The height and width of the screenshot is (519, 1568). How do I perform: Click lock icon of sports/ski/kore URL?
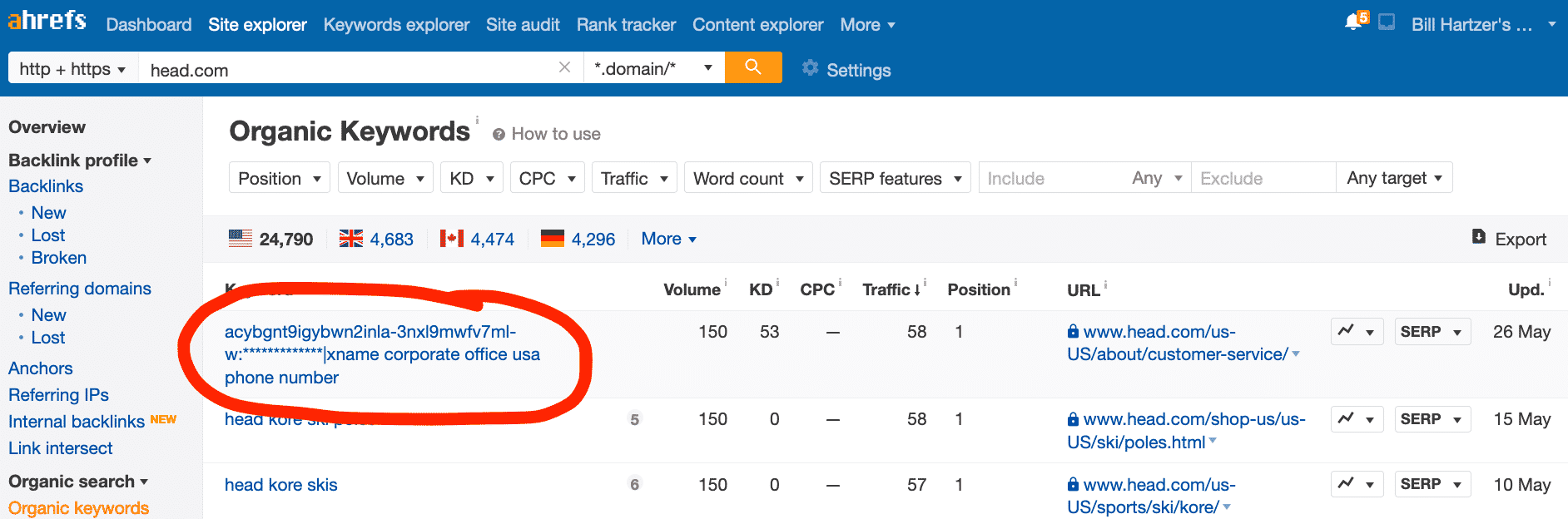coord(1074,484)
